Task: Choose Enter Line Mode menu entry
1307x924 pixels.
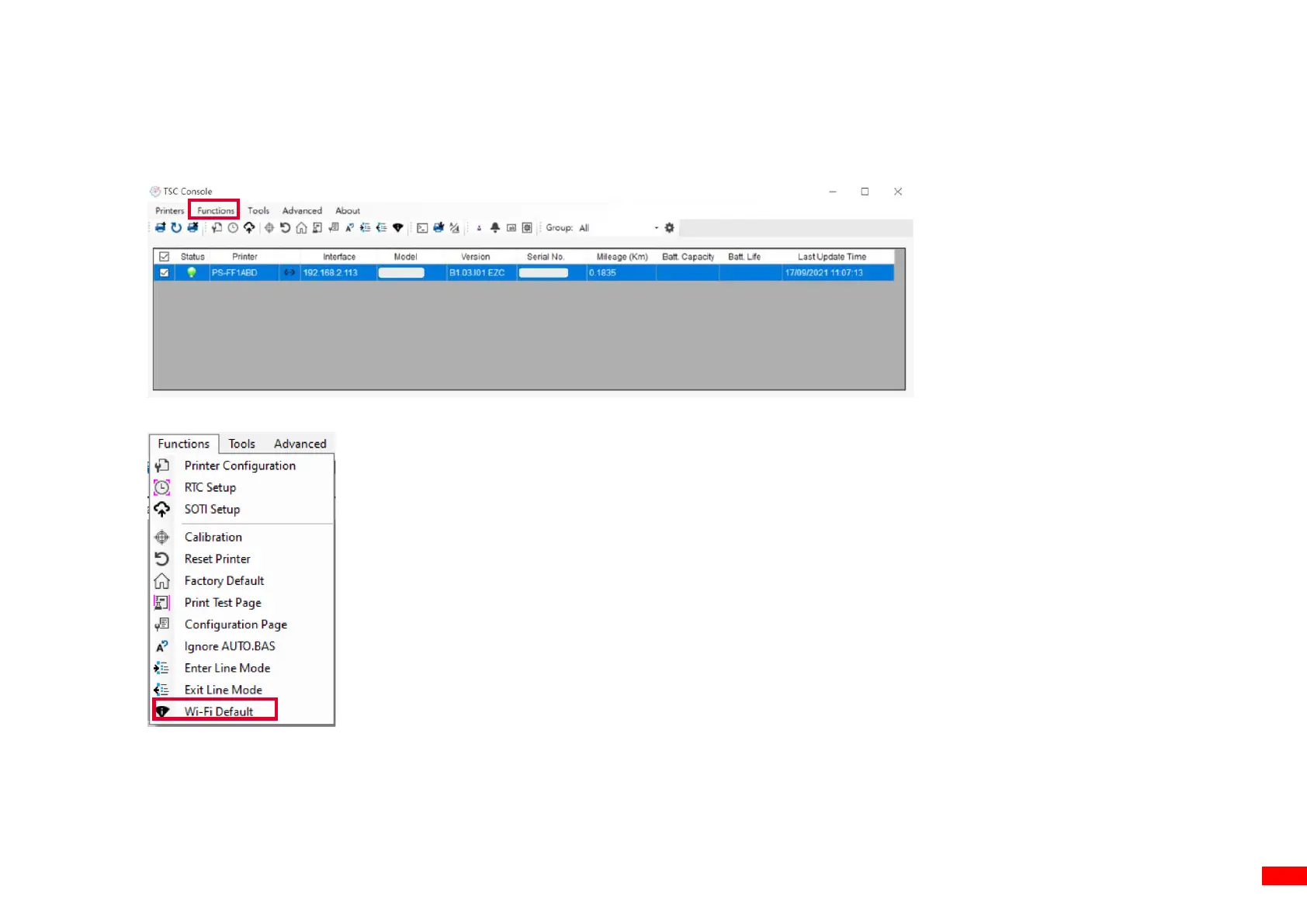Action: [x=242, y=667]
